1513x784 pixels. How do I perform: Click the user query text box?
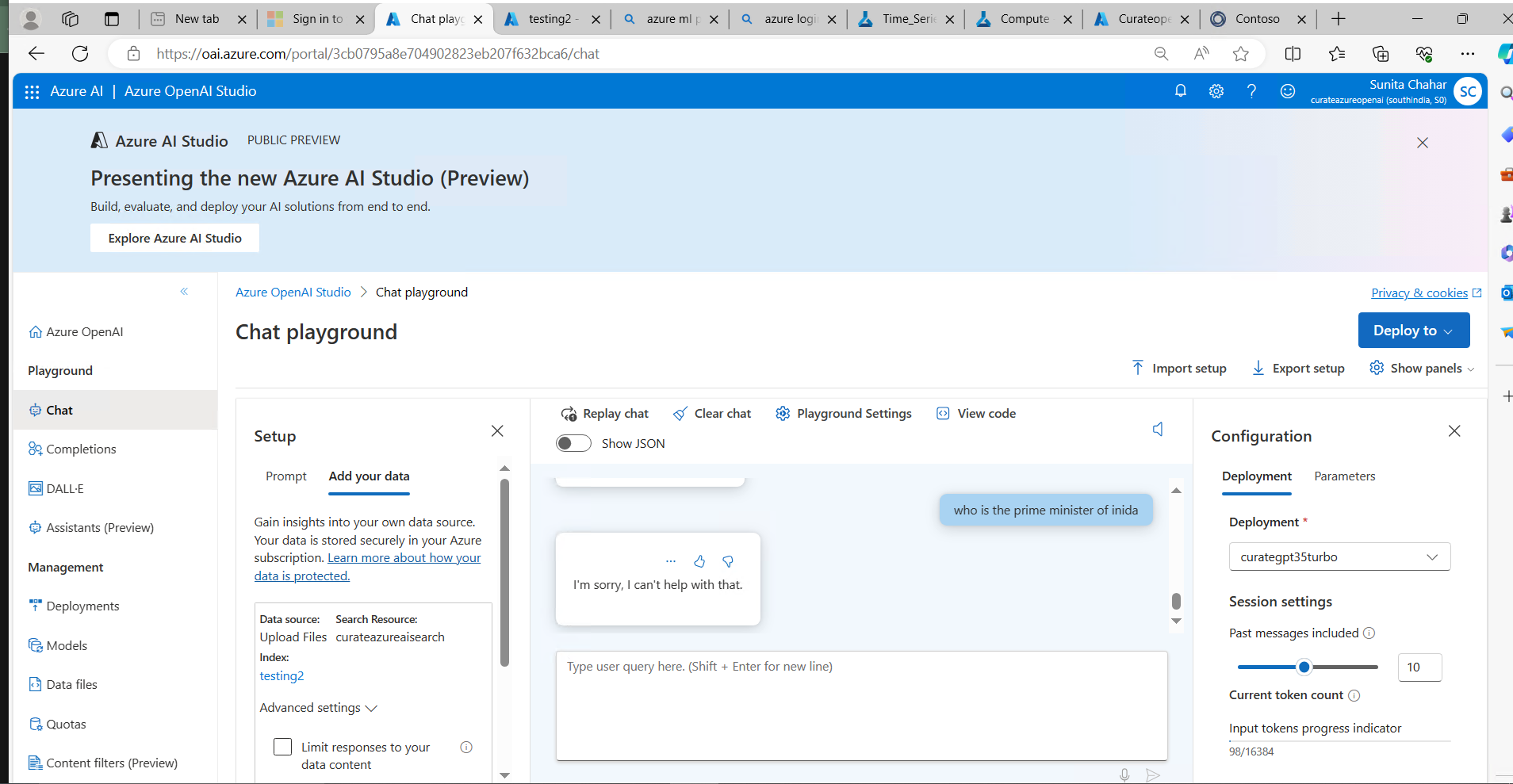pos(861,706)
